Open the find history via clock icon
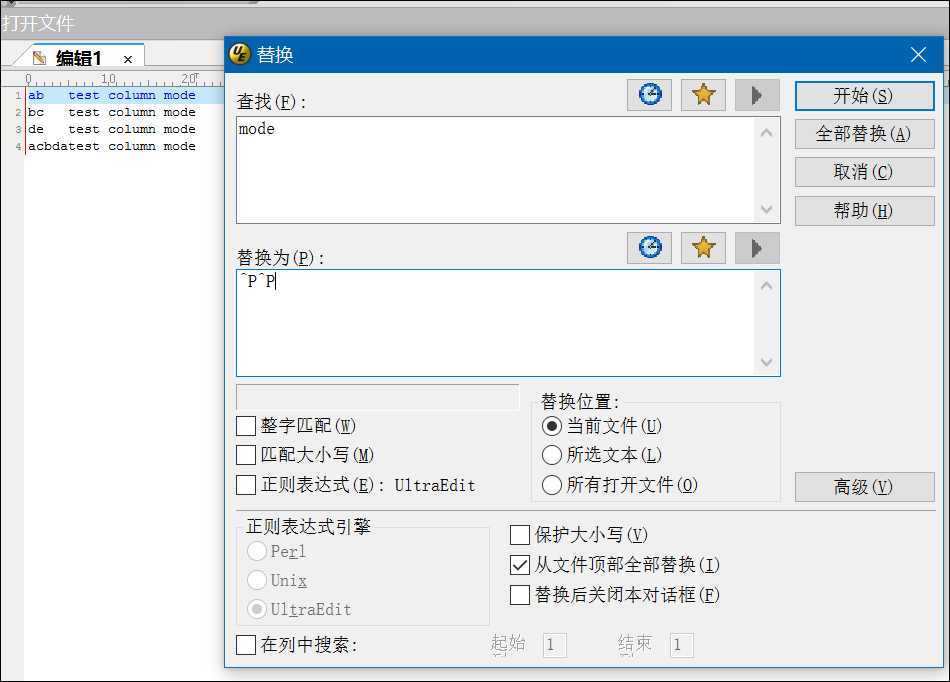Screen dimensions: 950x682 click(650, 94)
